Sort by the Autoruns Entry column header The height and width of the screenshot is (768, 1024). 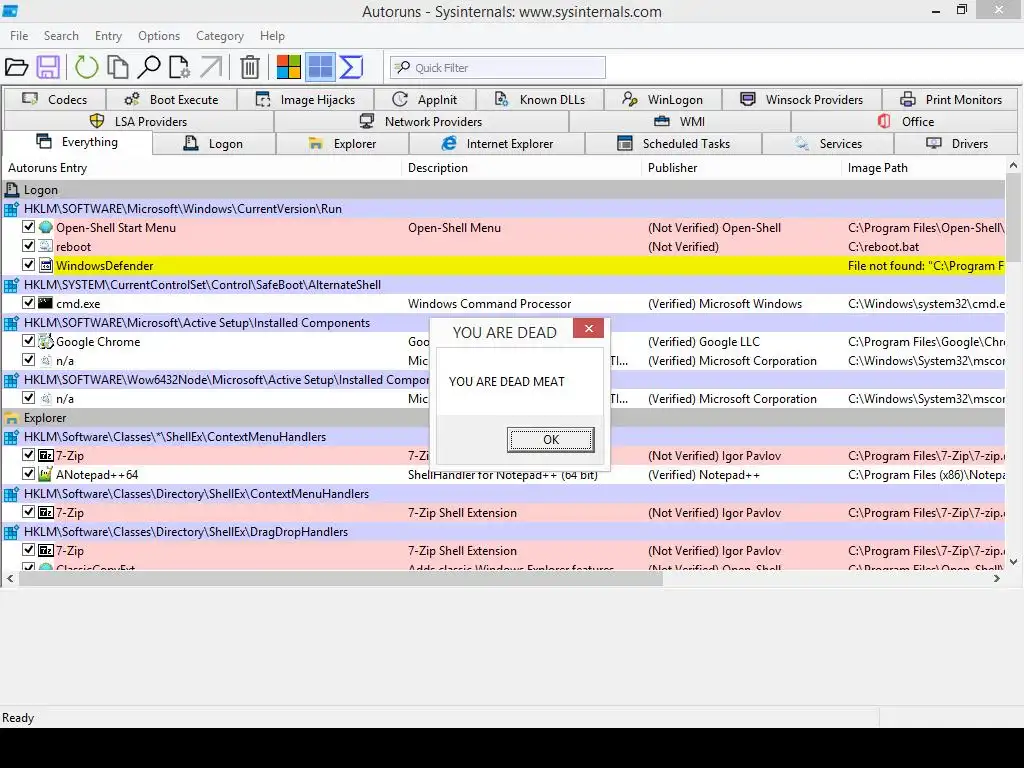[202, 168]
